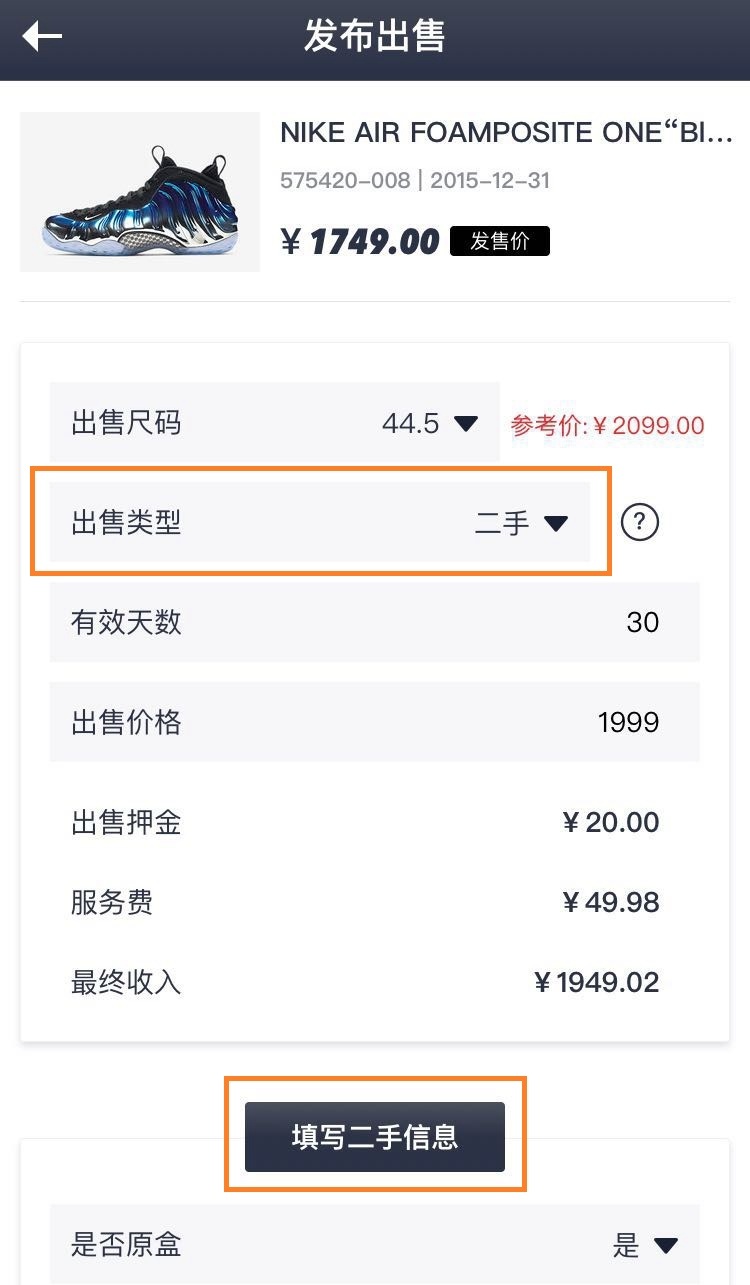This screenshot has height=1285, width=750.
Task: Open the Foamposite shoe thumbnail
Action: coord(140,192)
